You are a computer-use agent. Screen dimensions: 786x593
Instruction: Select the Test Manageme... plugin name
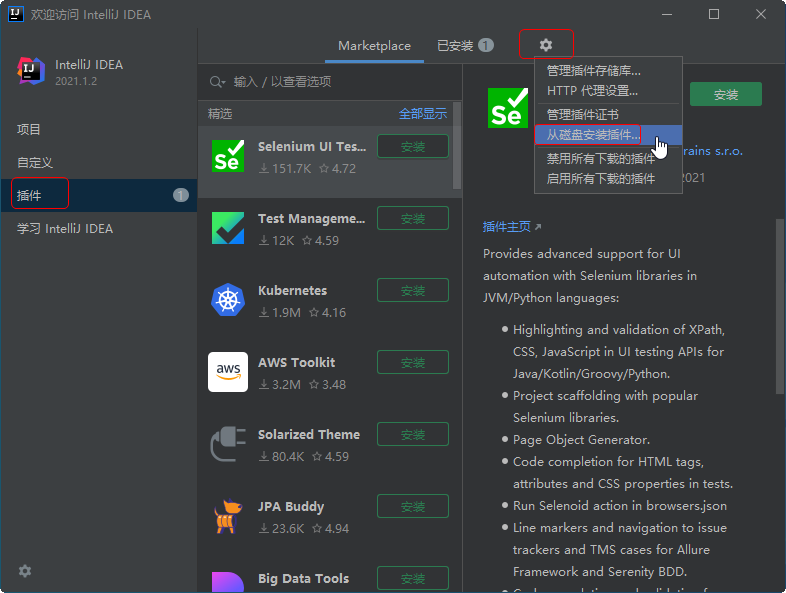point(311,219)
